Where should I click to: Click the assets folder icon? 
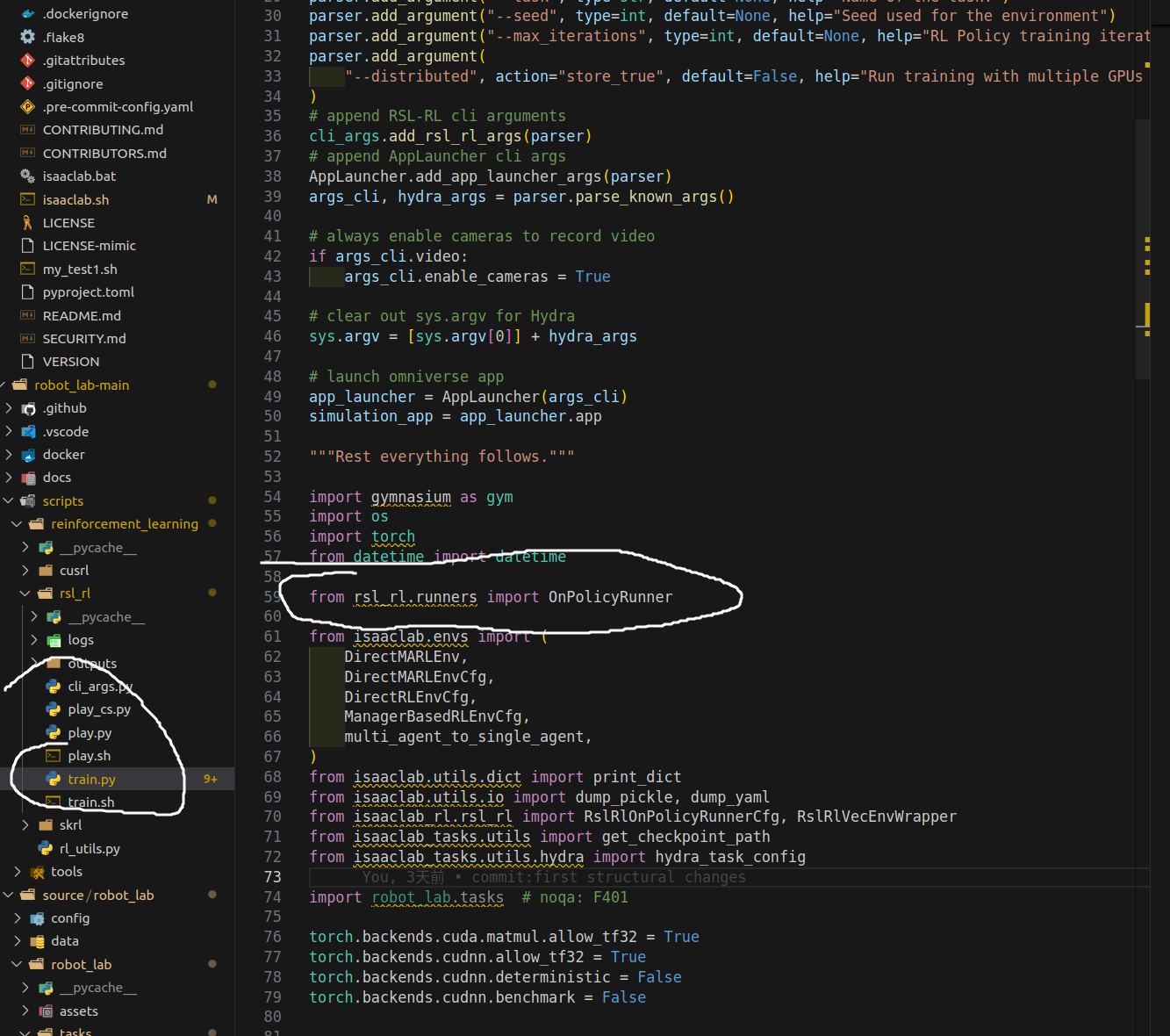pyautogui.click(x=46, y=1011)
